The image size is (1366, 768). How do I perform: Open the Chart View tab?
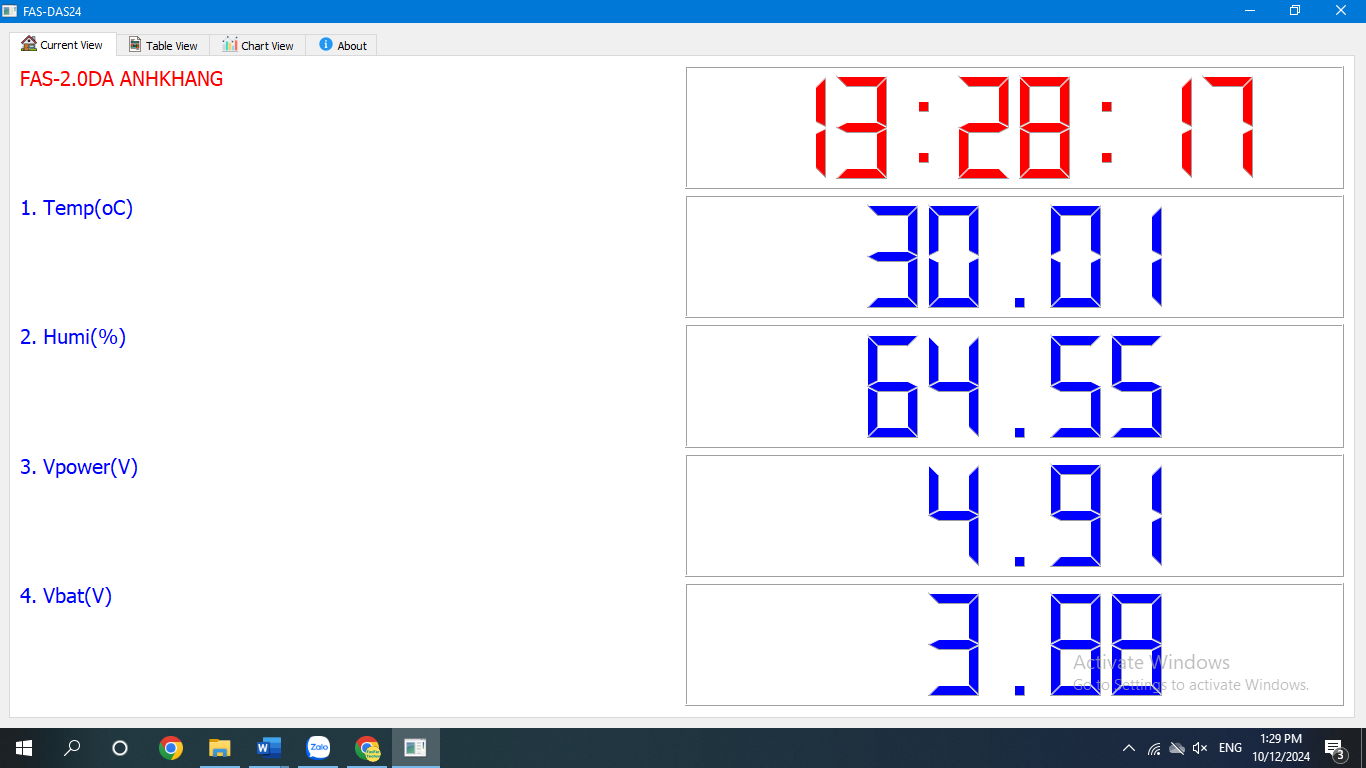click(258, 45)
